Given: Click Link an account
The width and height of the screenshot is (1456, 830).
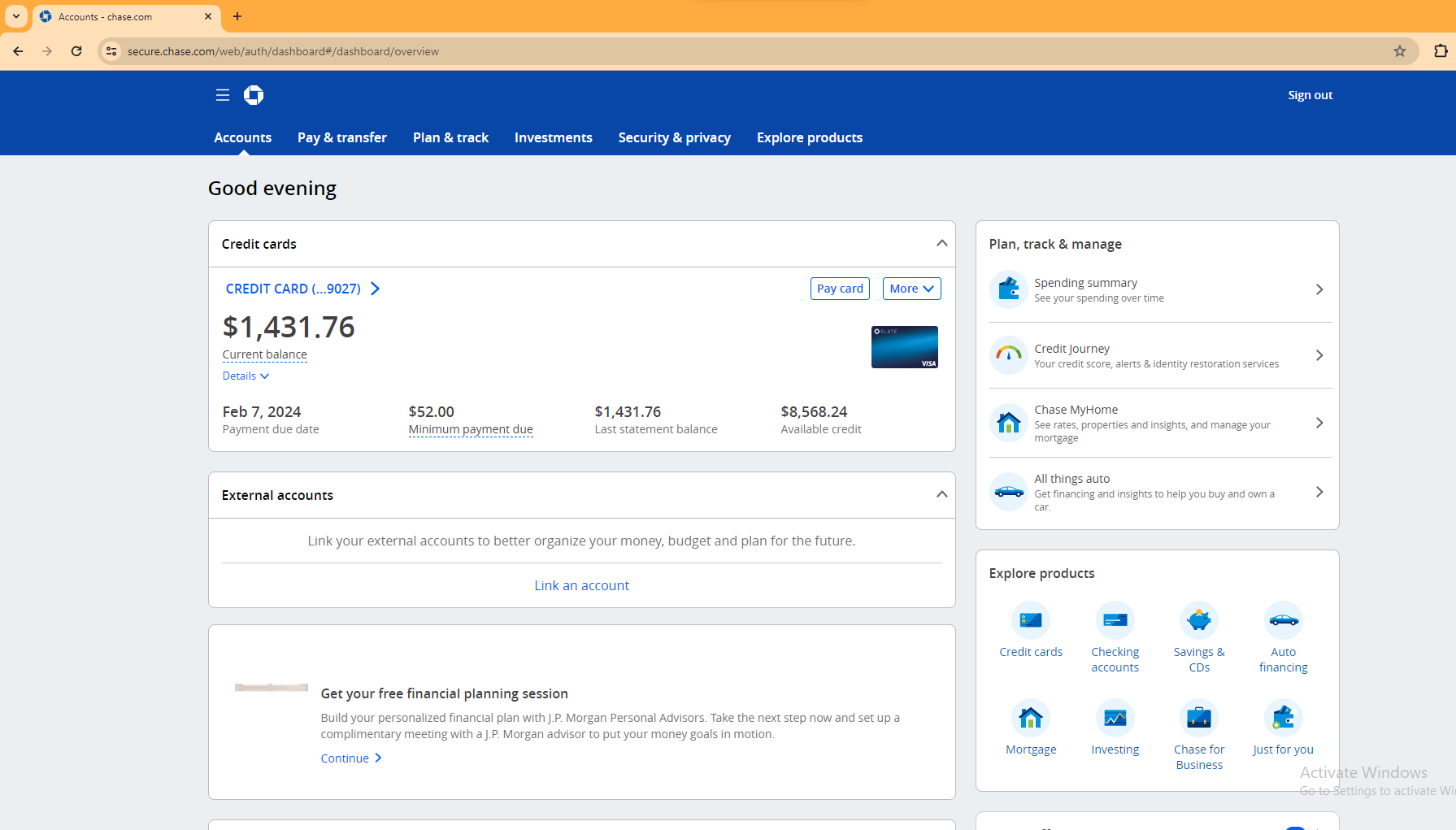Looking at the screenshot, I should click(582, 585).
